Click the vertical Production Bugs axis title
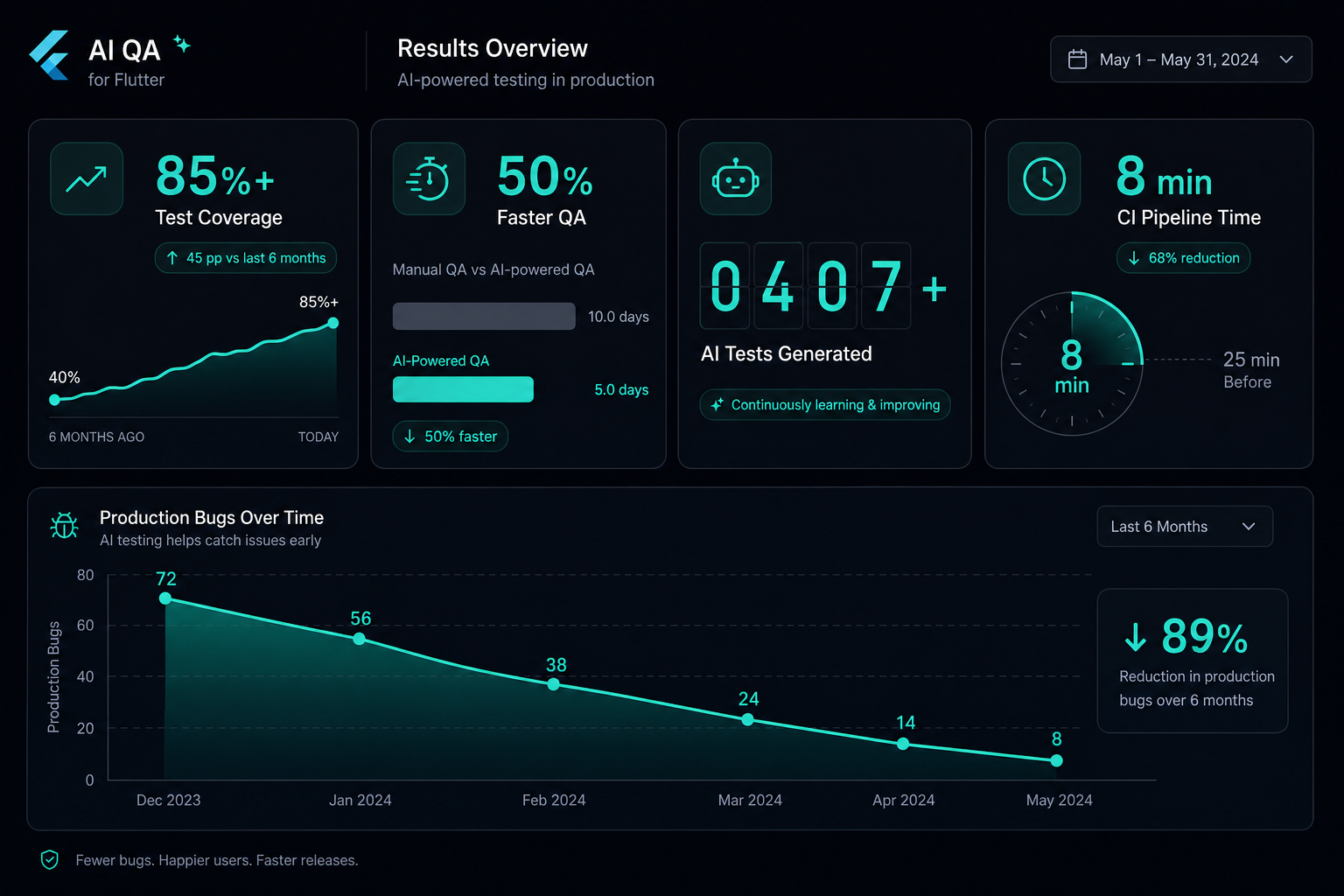1344x896 pixels. 53,677
